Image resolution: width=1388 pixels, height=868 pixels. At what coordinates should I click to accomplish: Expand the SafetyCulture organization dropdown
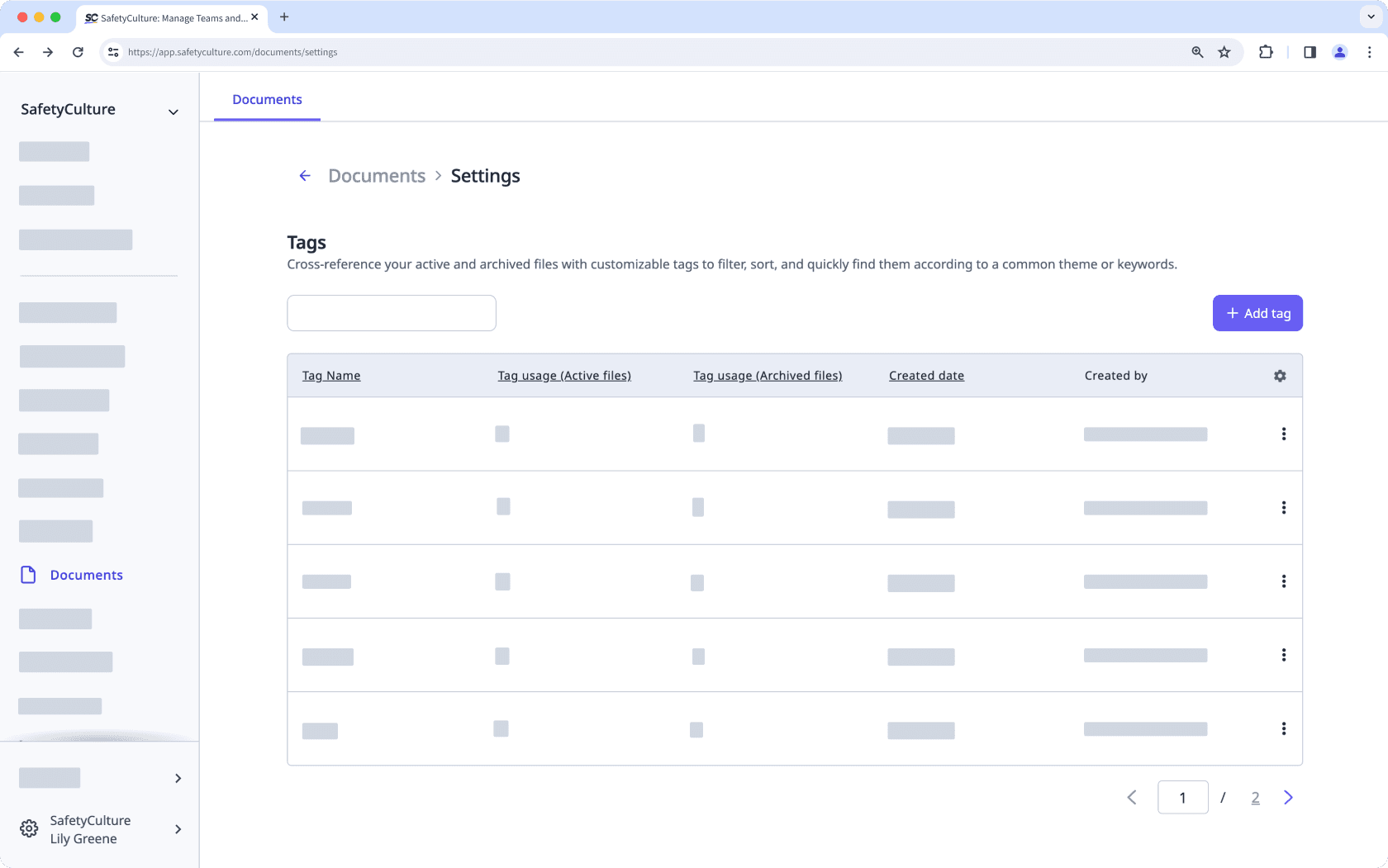pyautogui.click(x=173, y=111)
